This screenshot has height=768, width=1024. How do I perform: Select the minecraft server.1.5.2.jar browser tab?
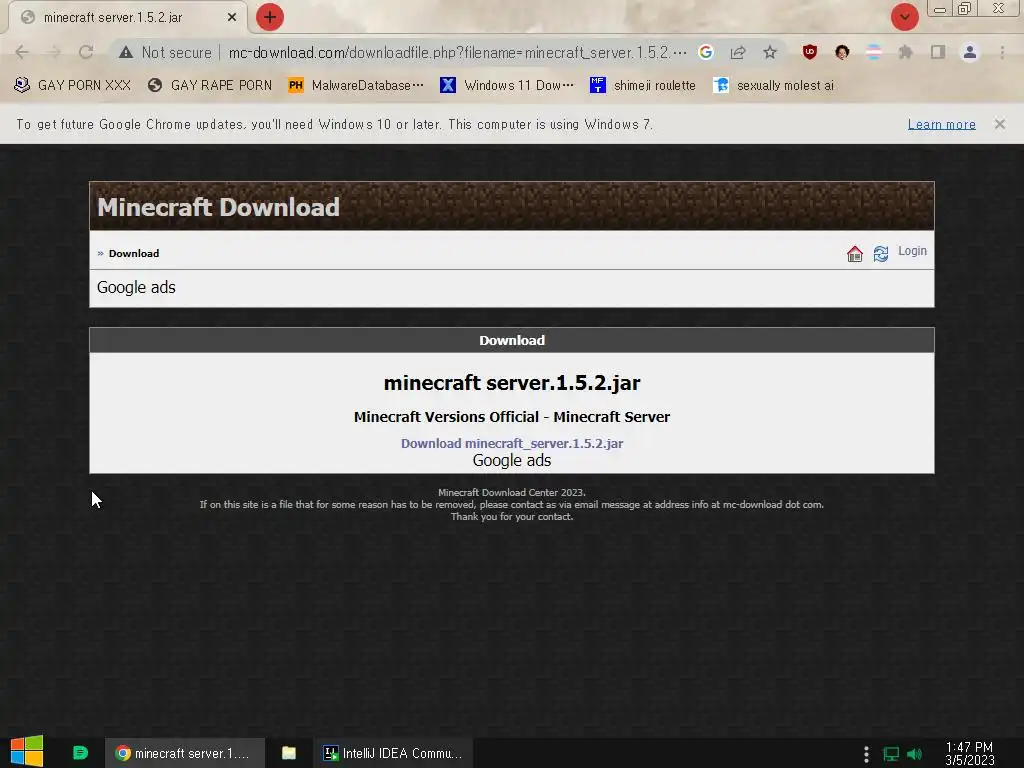click(x=127, y=18)
